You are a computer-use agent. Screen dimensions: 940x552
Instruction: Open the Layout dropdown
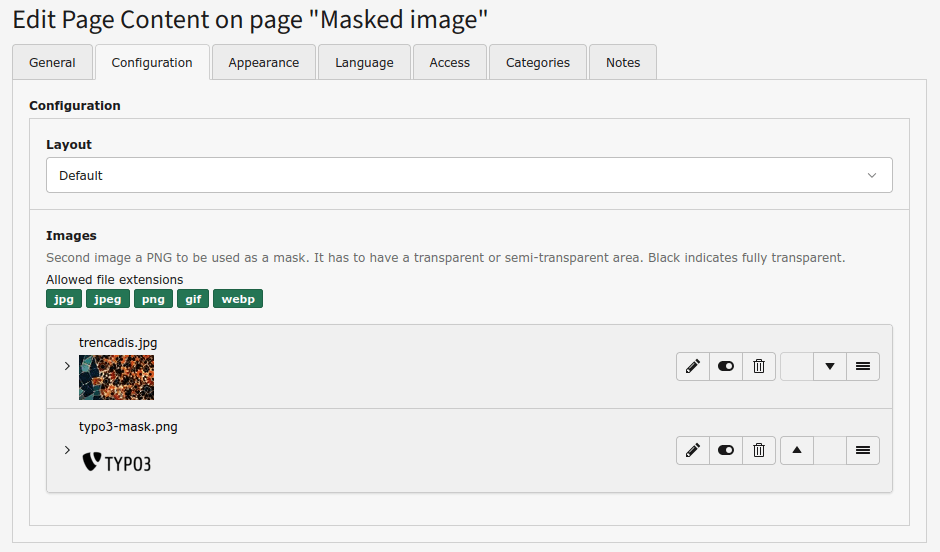[469, 176]
